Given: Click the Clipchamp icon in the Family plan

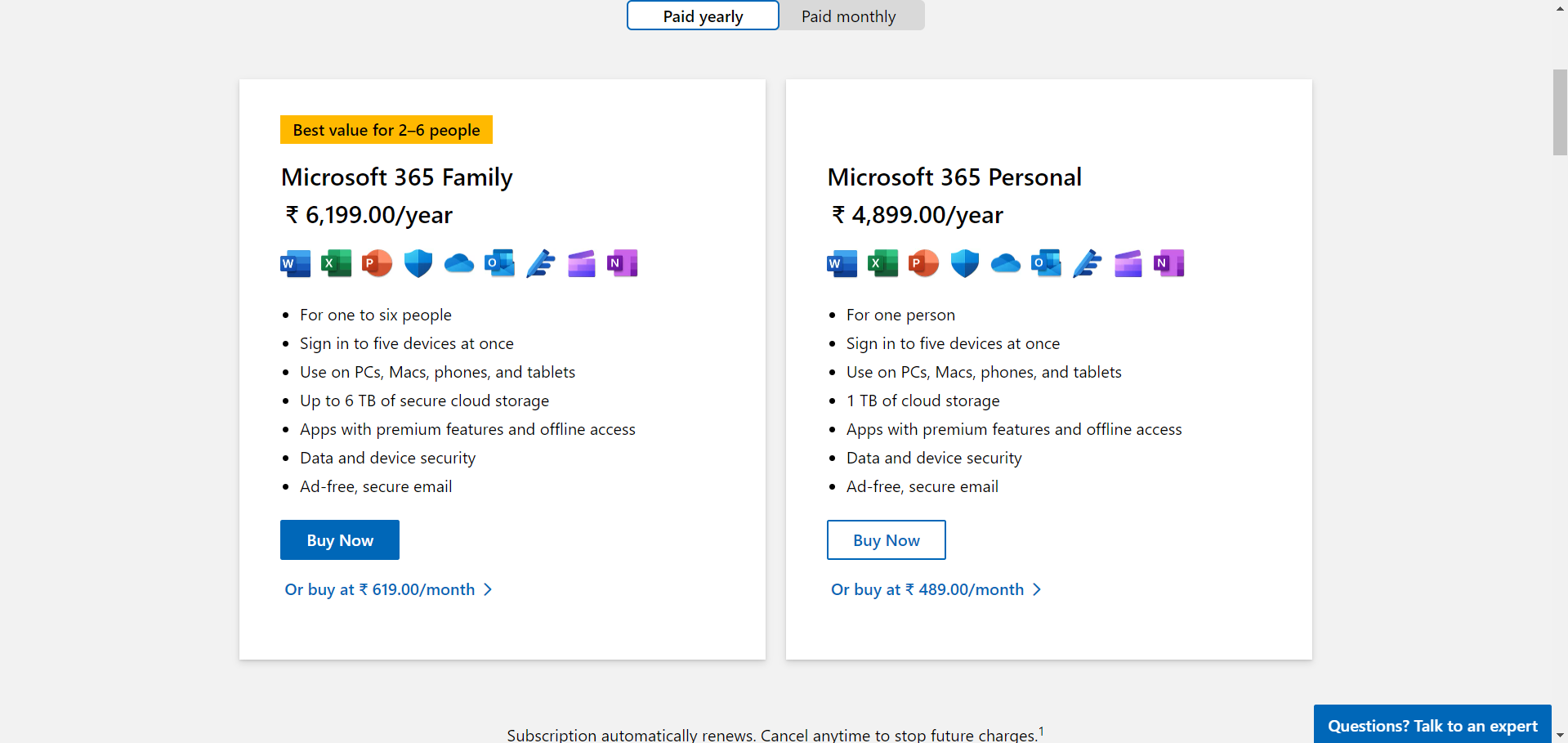Looking at the screenshot, I should [x=582, y=263].
